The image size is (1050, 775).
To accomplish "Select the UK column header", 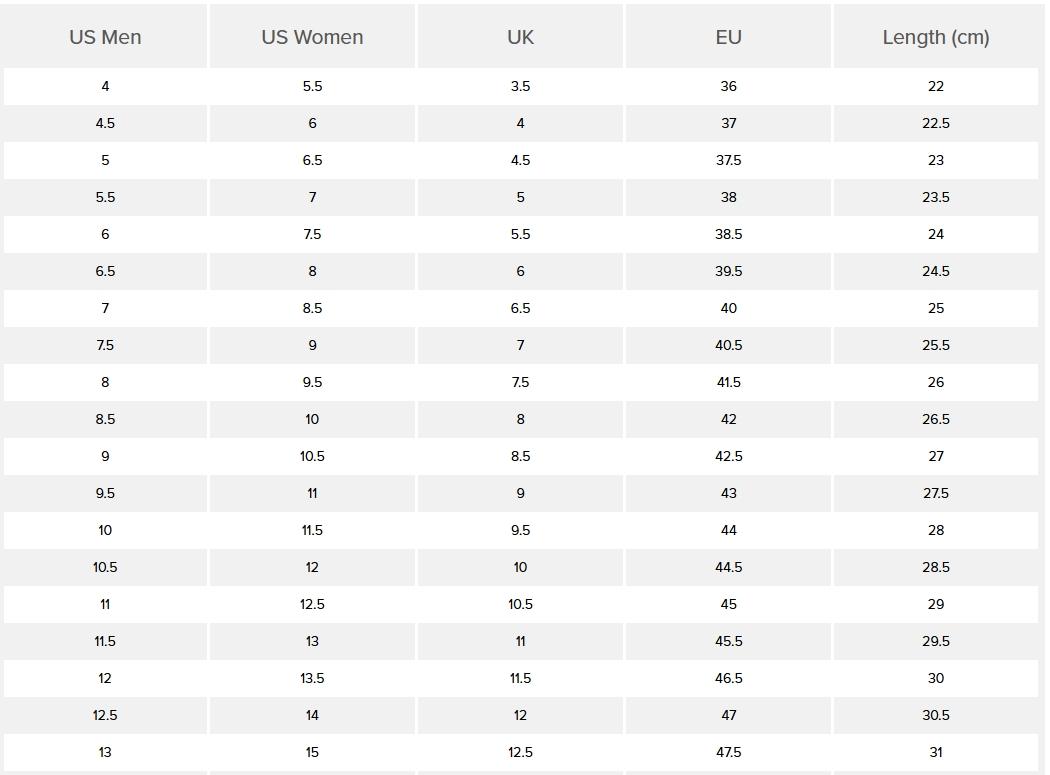I will click(520, 37).
